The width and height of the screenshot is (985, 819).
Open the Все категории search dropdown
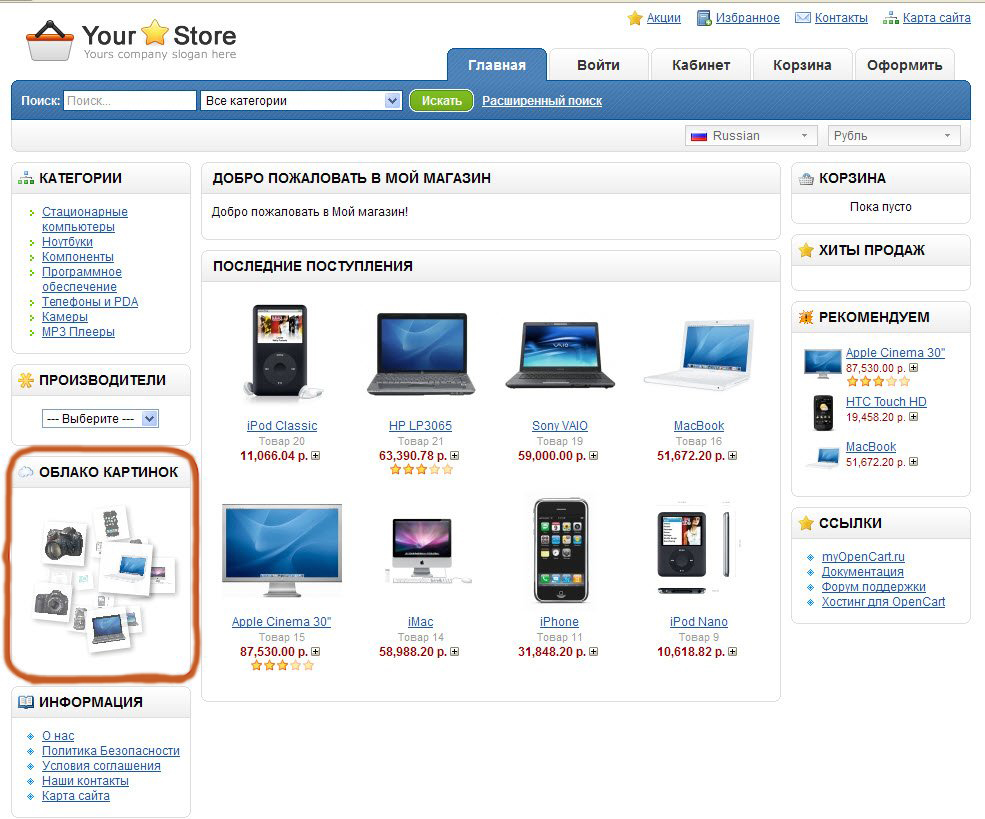(301, 100)
